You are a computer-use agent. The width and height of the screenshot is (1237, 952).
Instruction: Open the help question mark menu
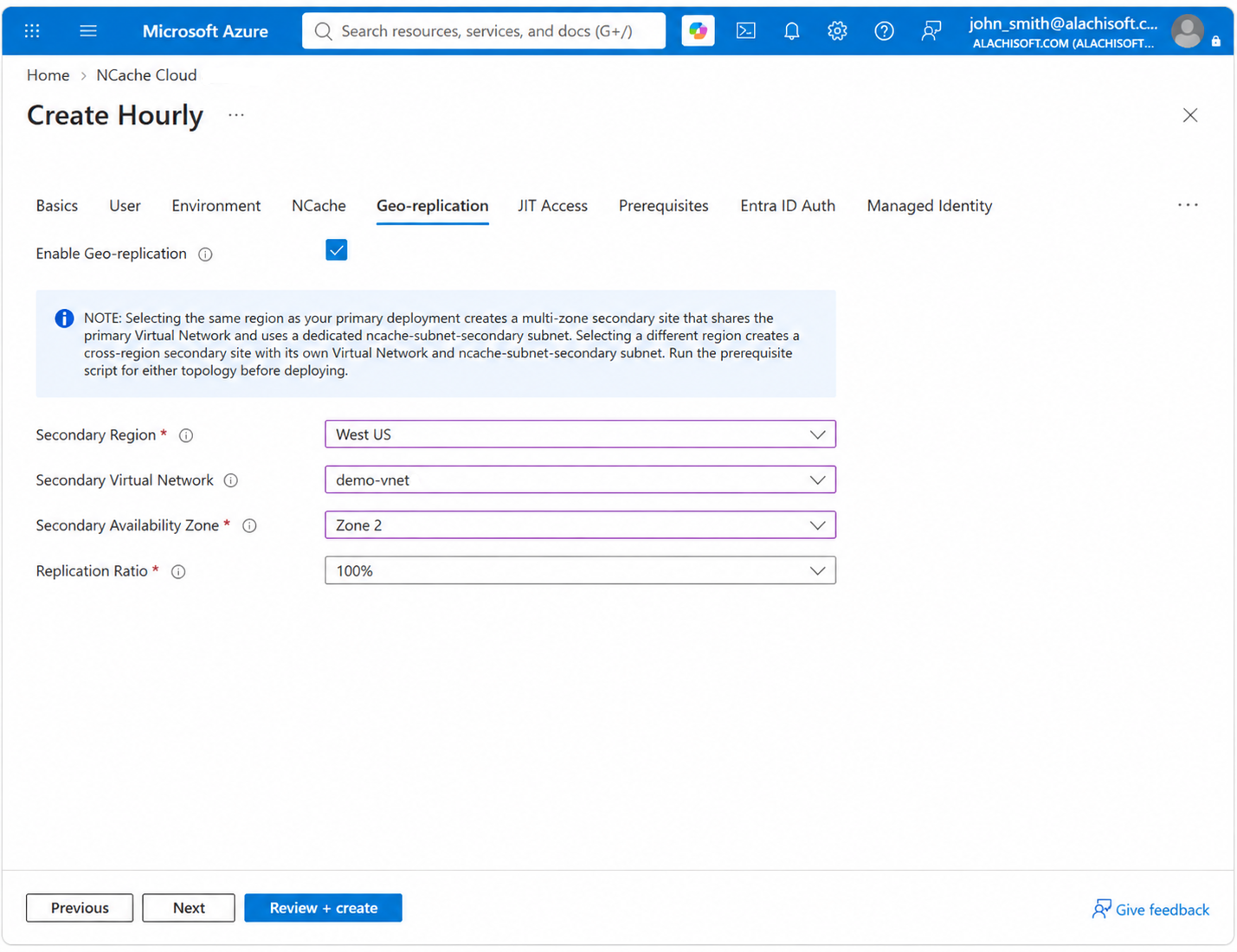coord(884,31)
